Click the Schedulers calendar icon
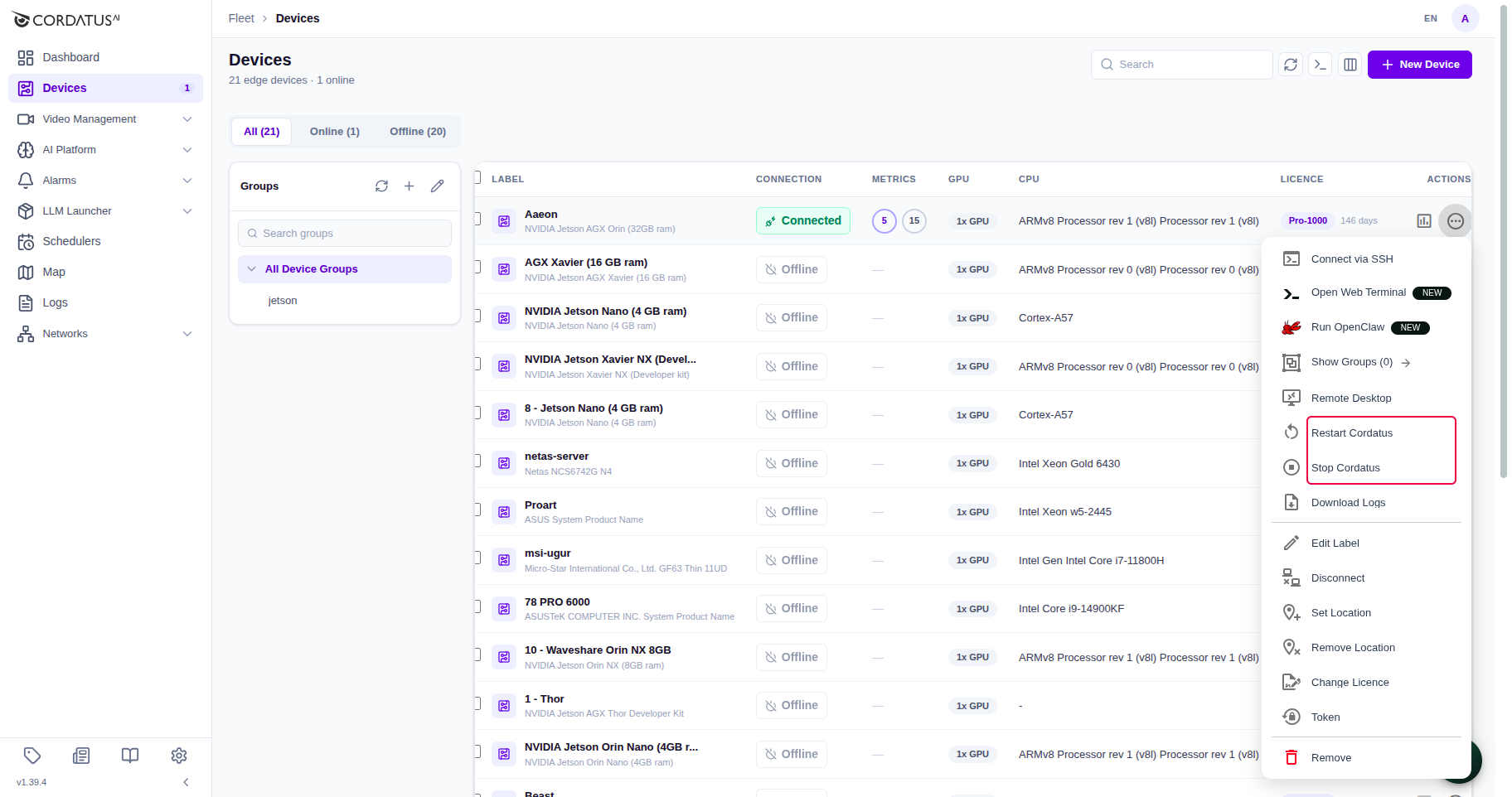1512x797 pixels. coord(26,242)
